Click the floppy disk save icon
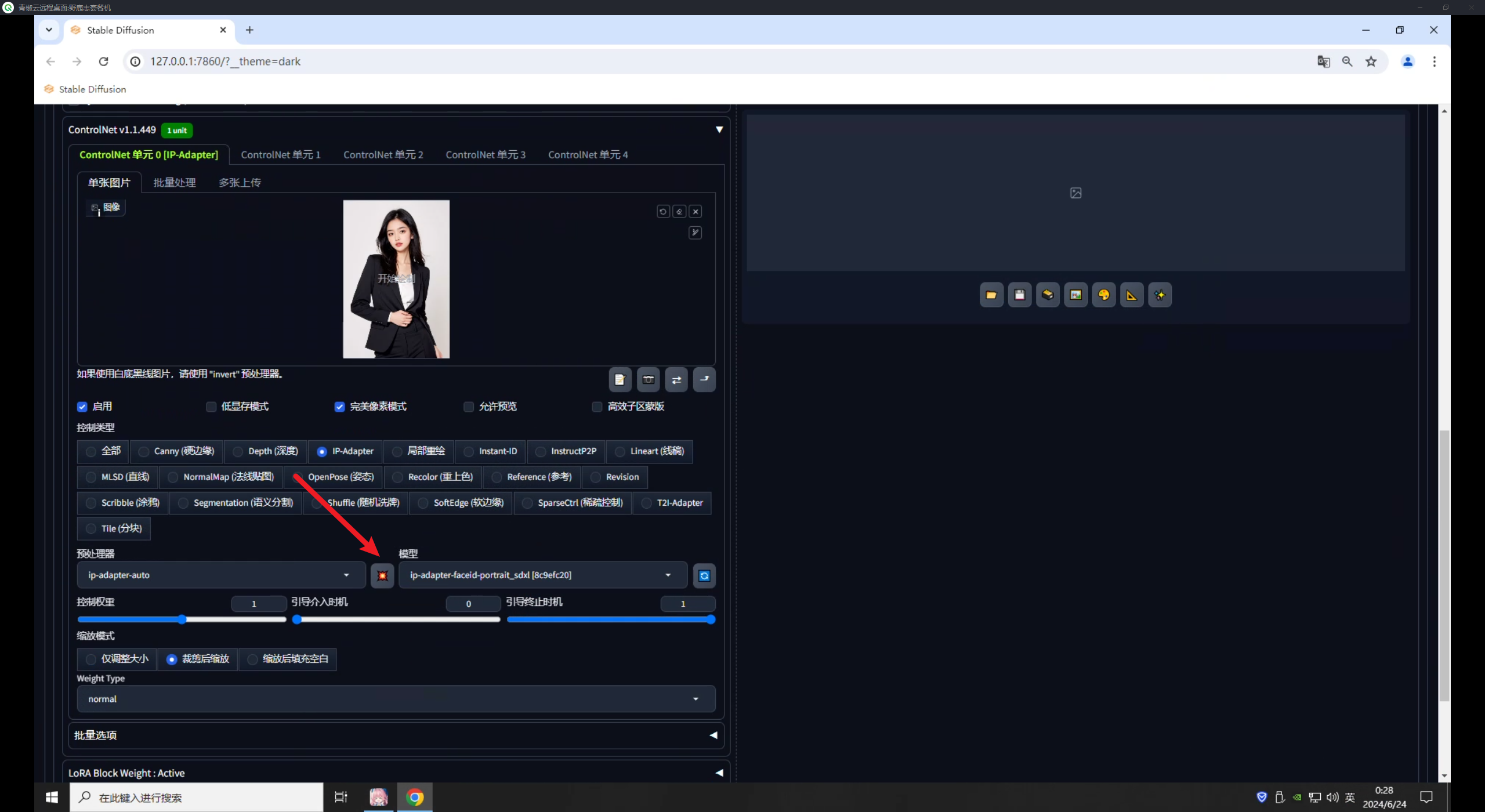This screenshot has width=1485, height=812. click(1019, 295)
